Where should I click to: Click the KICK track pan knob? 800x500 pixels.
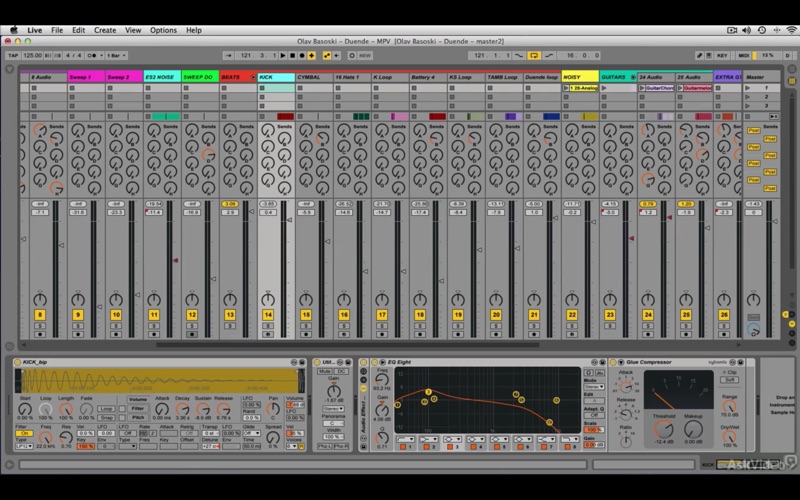[268, 299]
